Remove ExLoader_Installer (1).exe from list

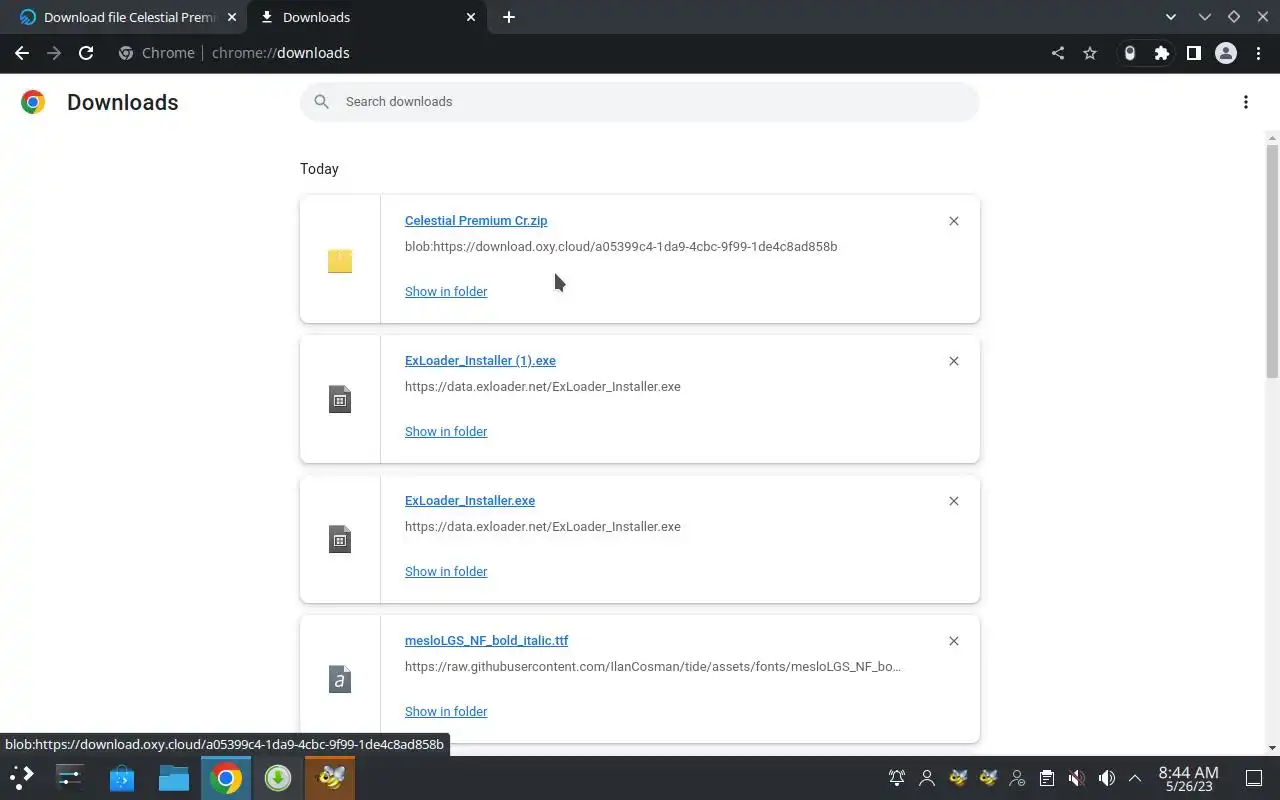(x=954, y=361)
